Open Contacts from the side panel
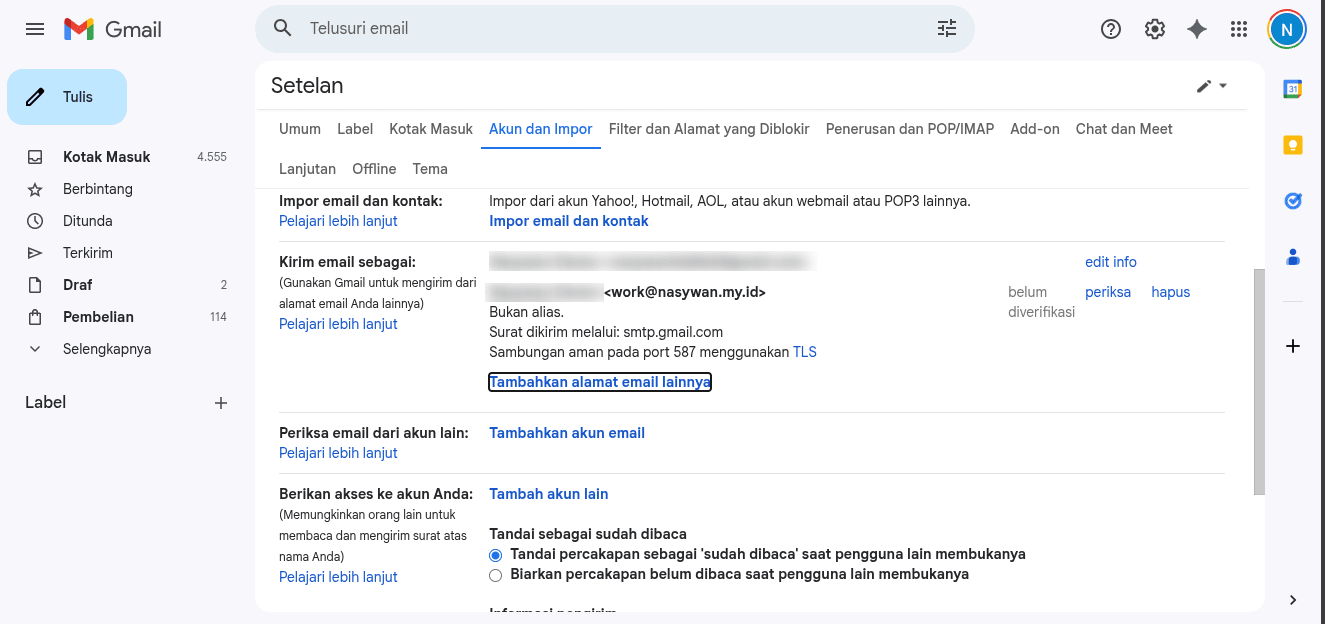Screen dimensions: 1325x624 (1292, 257)
